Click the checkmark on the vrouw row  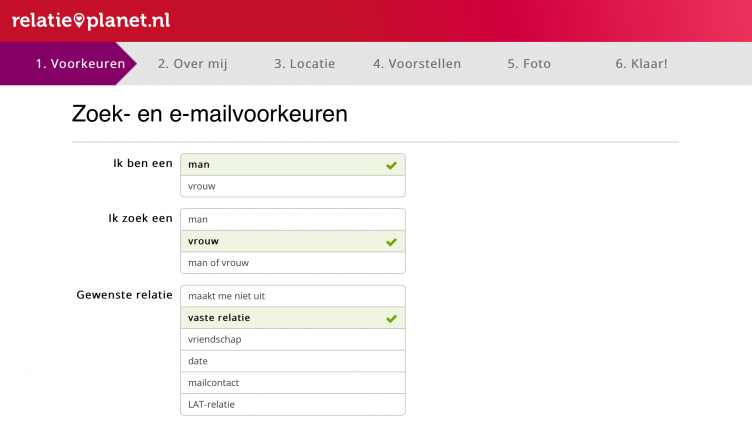pos(391,242)
